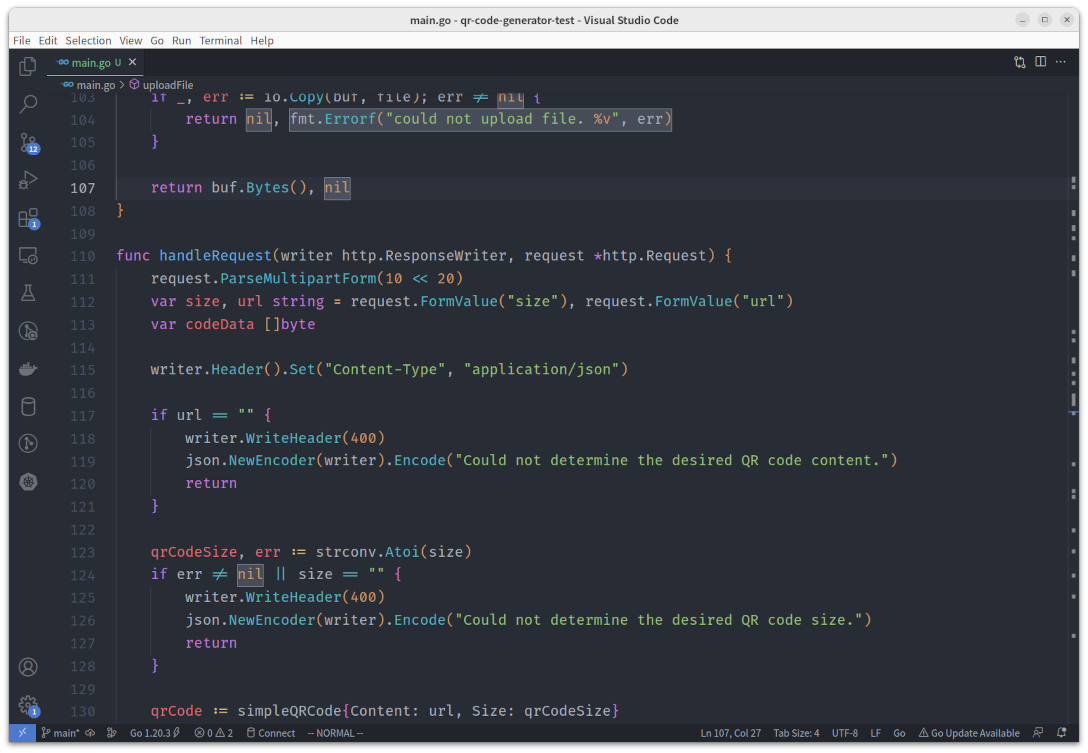The height and width of the screenshot is (753, 1088).
Task: Click the editor vertical scrollbar
Action: point(1073,409)
